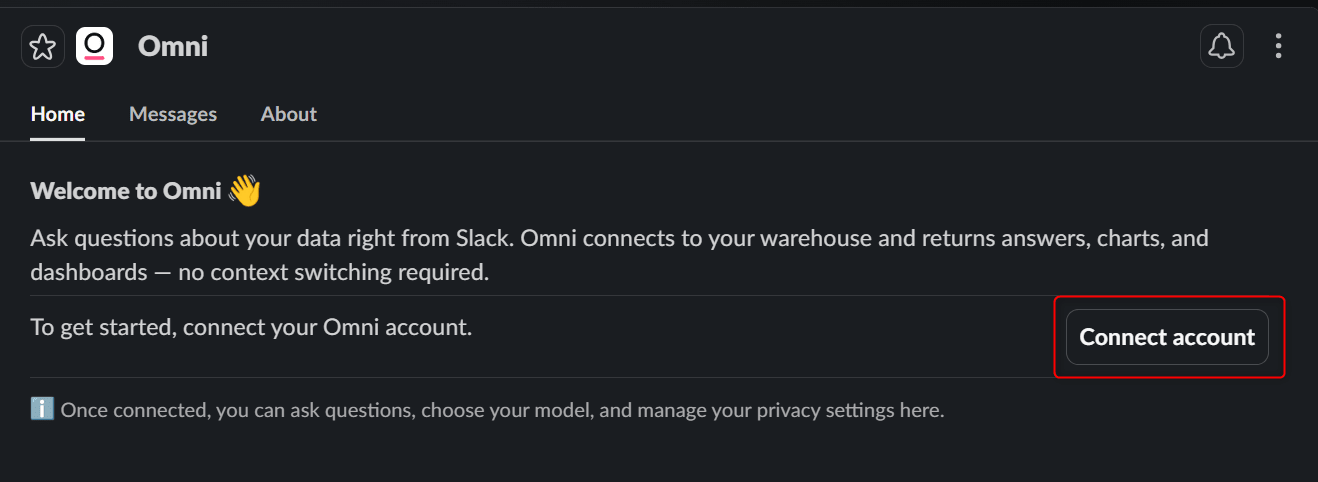Open the Messages tab
Image resolution: width=1318 pixels, height=482 pixels.
point(173,114)
